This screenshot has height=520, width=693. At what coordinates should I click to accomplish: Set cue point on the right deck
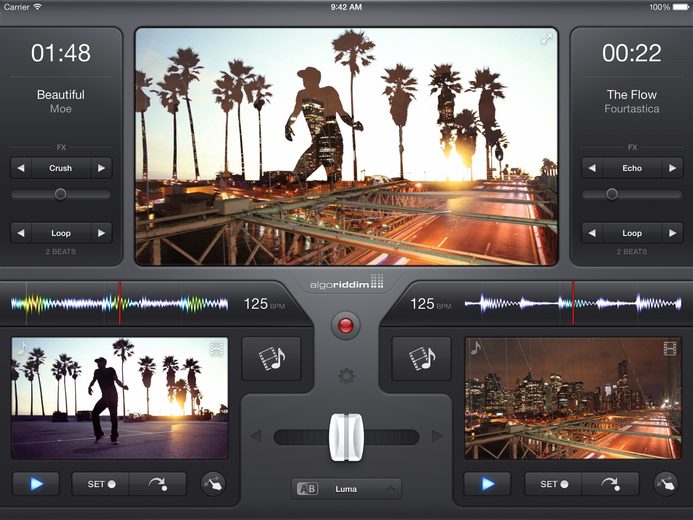click(x=553, y=484)
